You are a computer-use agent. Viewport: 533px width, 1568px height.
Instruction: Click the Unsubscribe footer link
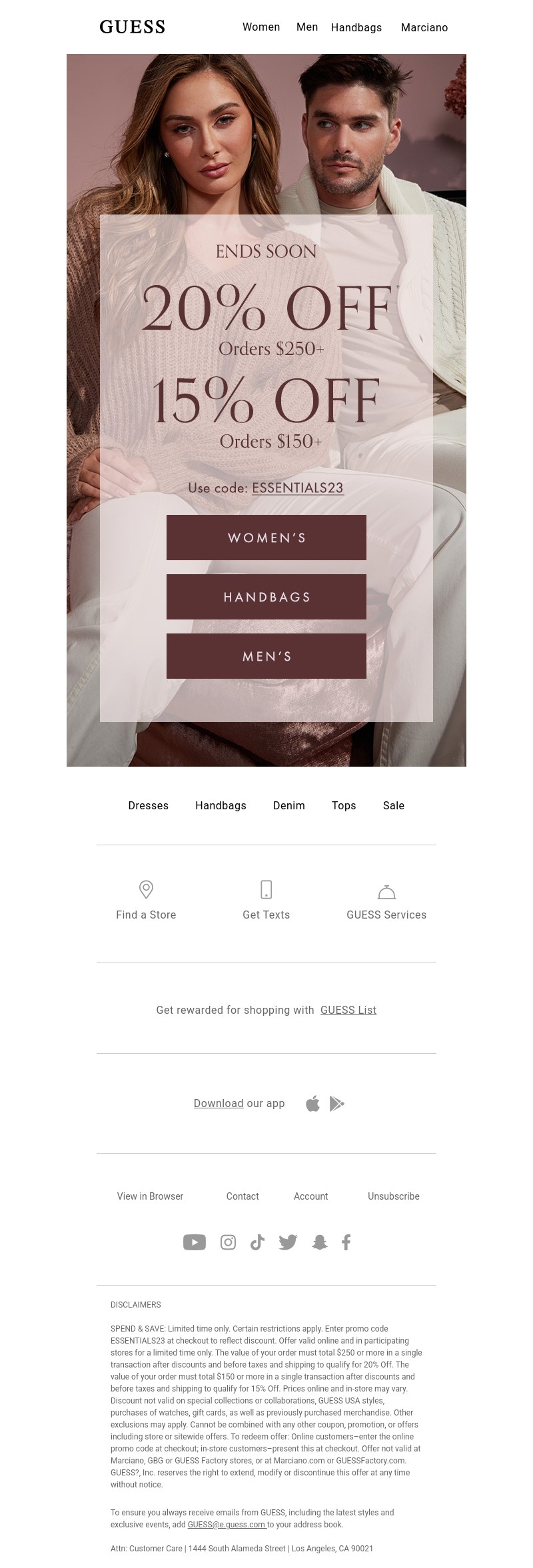(x=394, y=1196)
